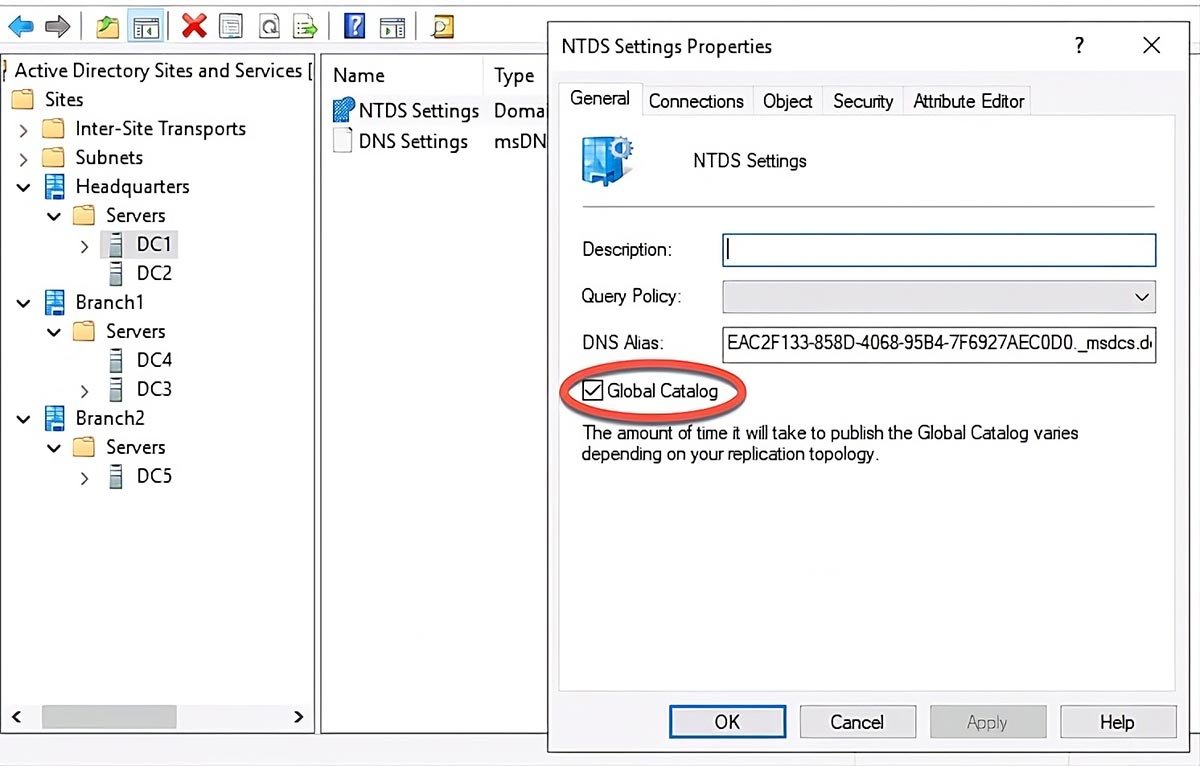This screenshot has width=1200, height=766.
Task: Toggle the Show/Hide console tree icon
Action: point(146,25)
